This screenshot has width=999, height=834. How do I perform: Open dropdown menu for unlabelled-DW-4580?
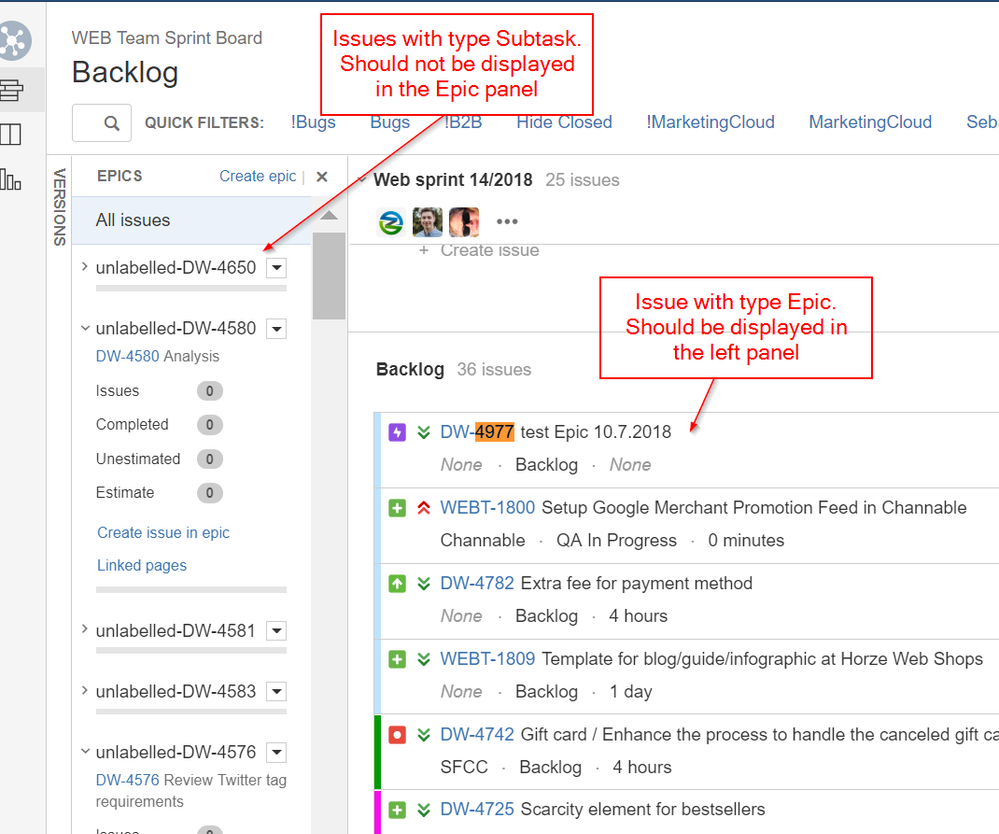point(277,329)
